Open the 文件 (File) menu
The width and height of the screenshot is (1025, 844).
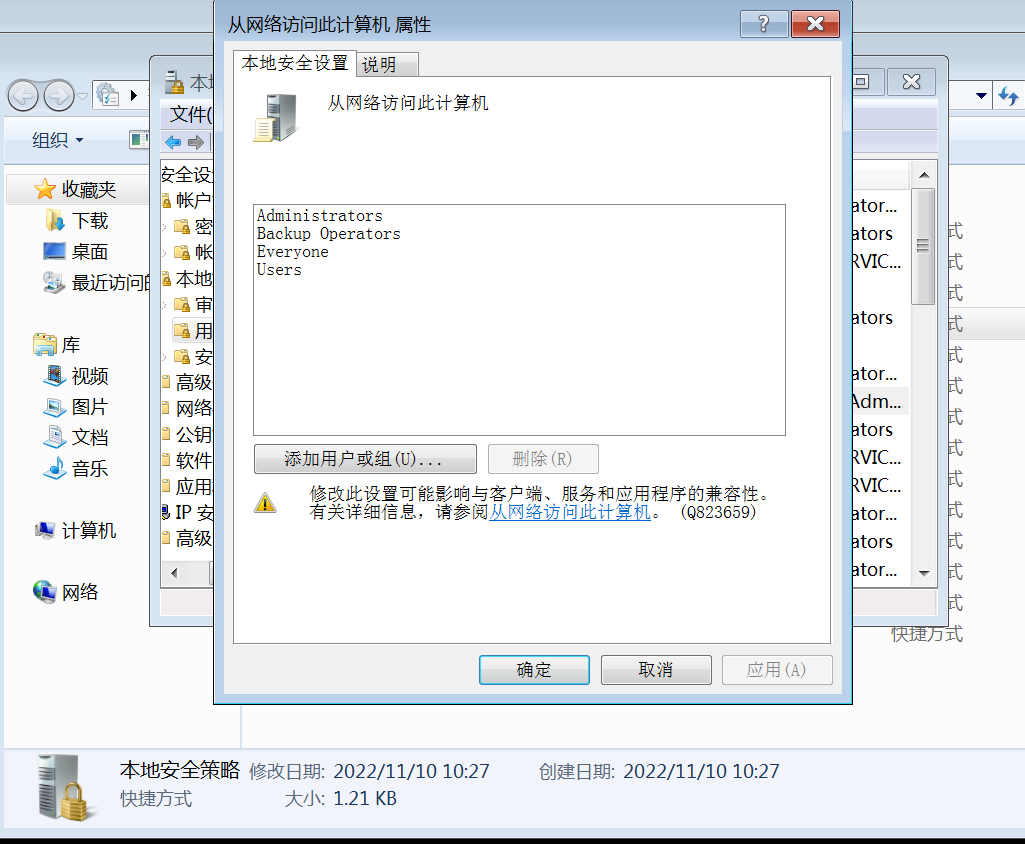[x=190, y=114]
